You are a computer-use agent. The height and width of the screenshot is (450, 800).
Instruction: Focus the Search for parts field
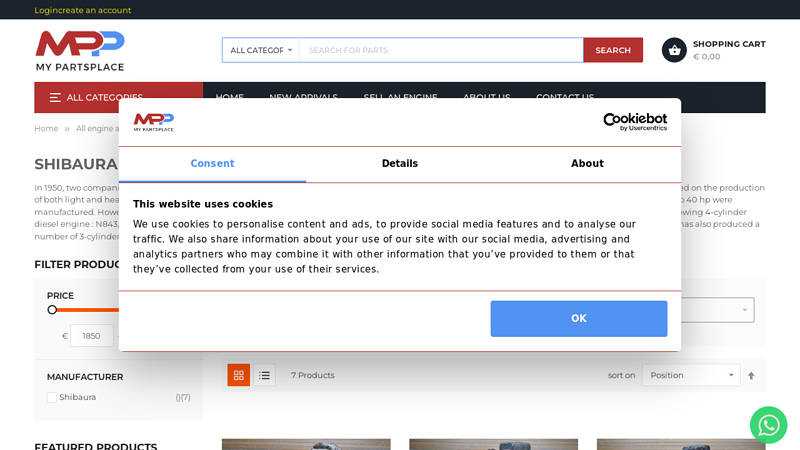tap(440, 50)
